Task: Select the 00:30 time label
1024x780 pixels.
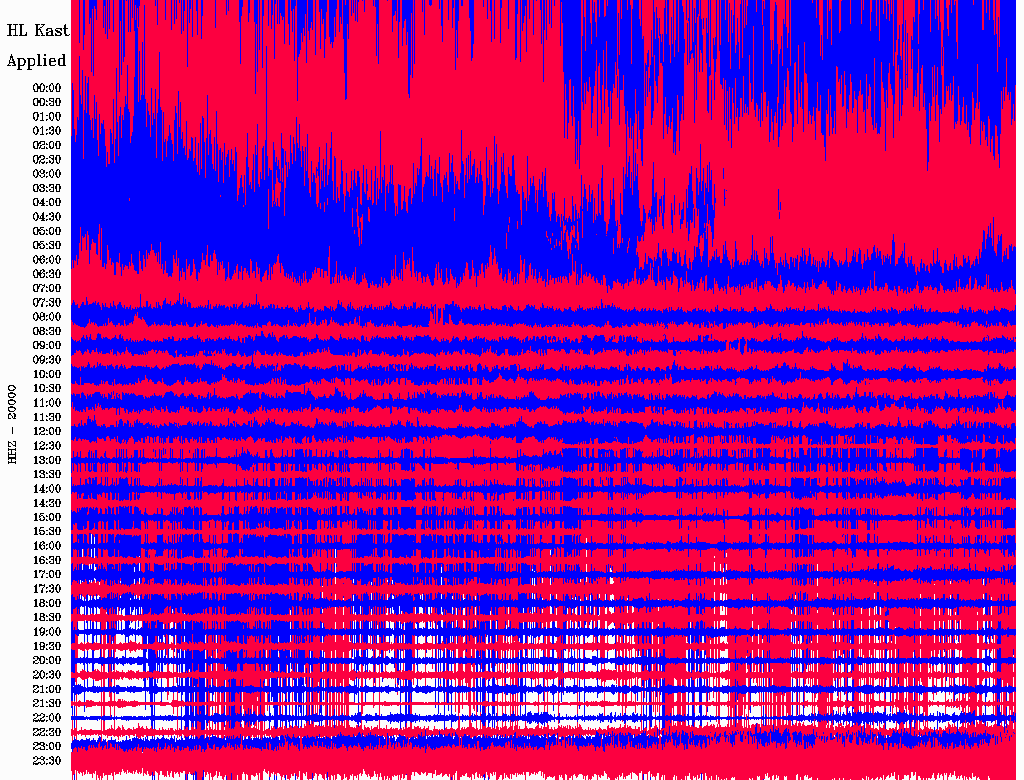Action: tap(47, 102)
